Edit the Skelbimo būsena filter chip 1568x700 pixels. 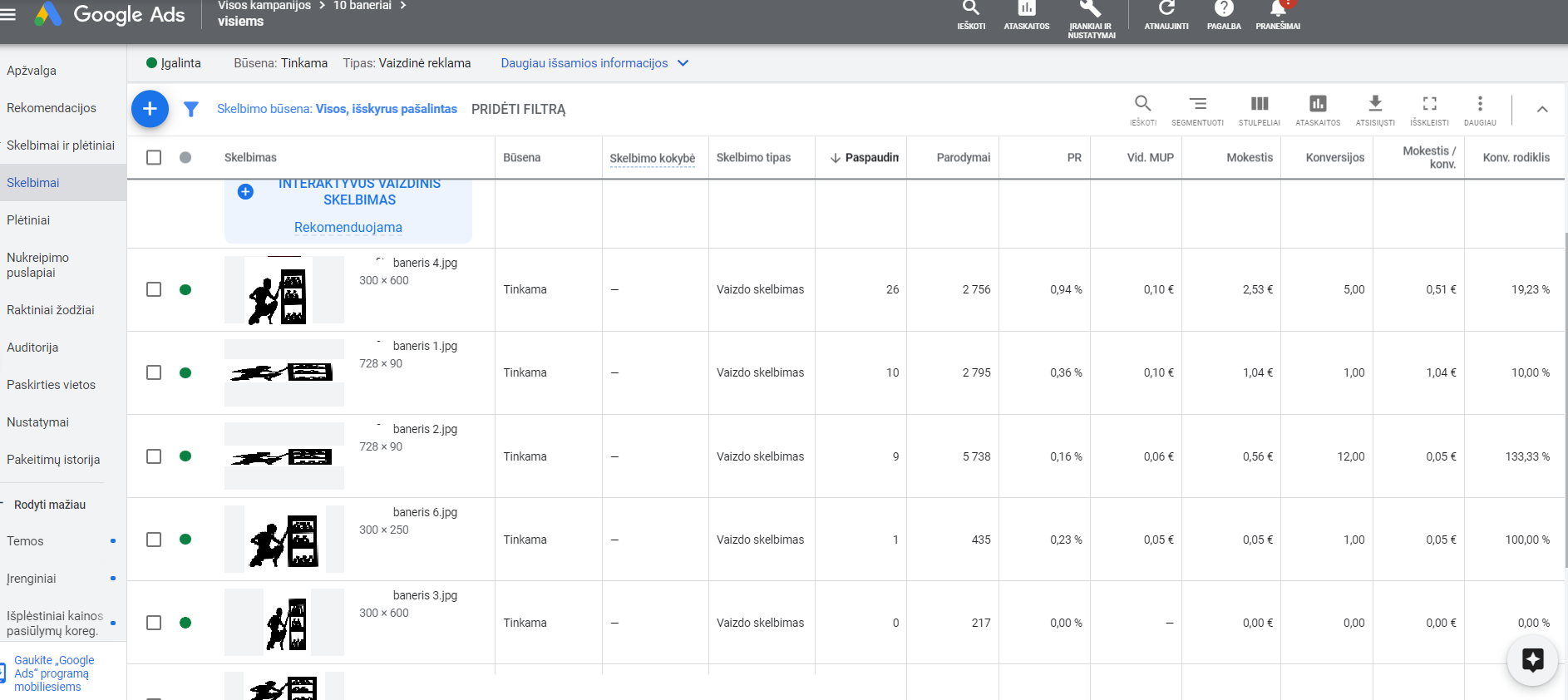coord(337,109)
